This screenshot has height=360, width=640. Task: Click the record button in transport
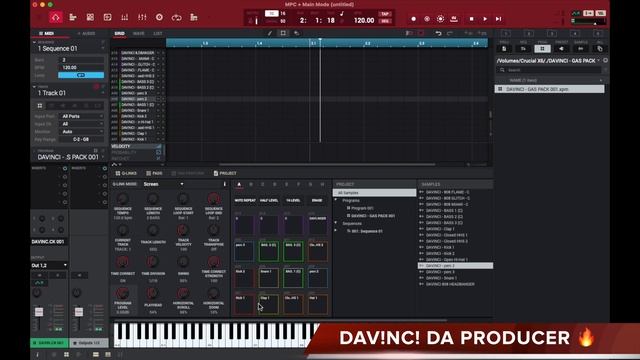pos(413,19)
